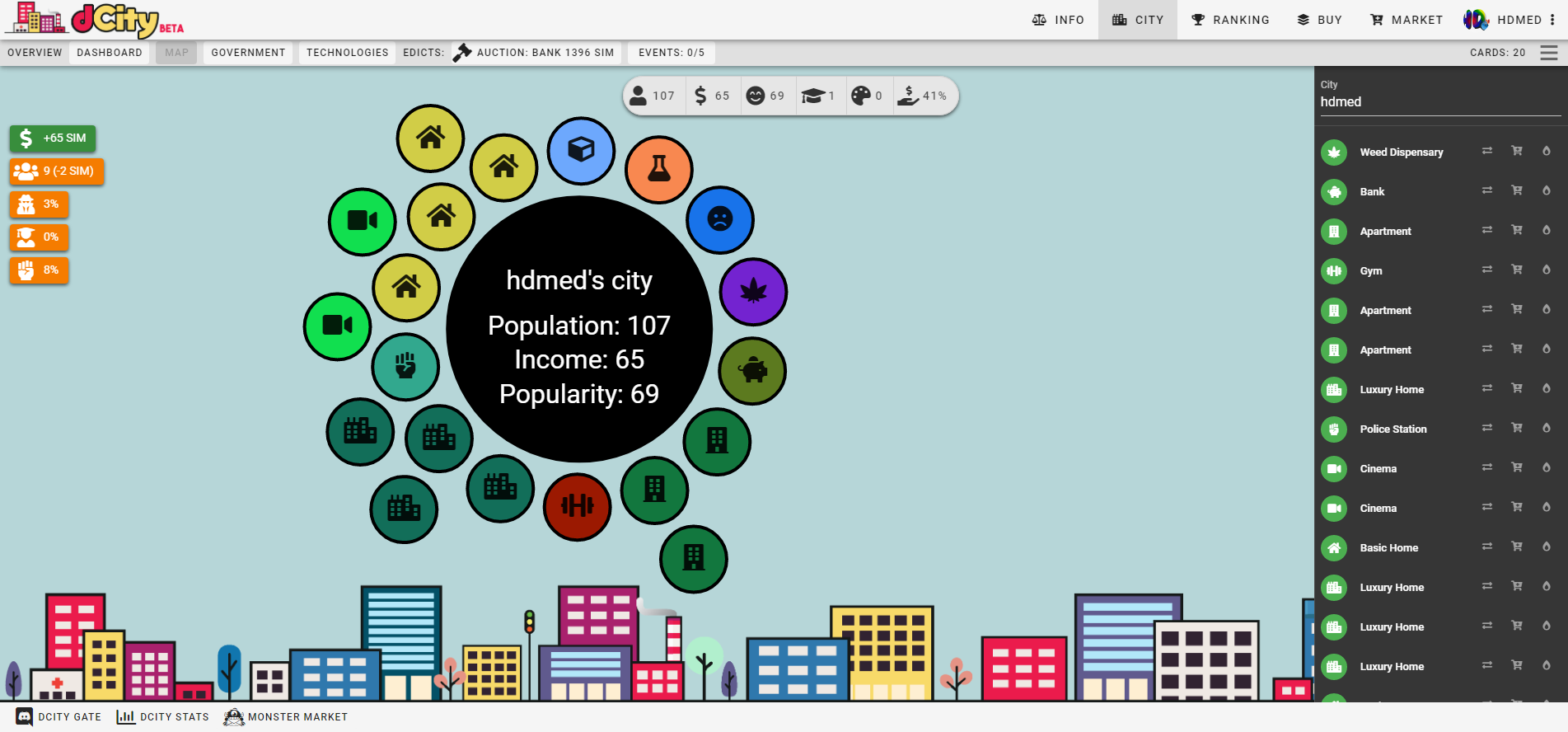The width and height of the screenshot is (1568, 732).
Task: Open the GOVERNMENT tab
Action: coord(248,53)
